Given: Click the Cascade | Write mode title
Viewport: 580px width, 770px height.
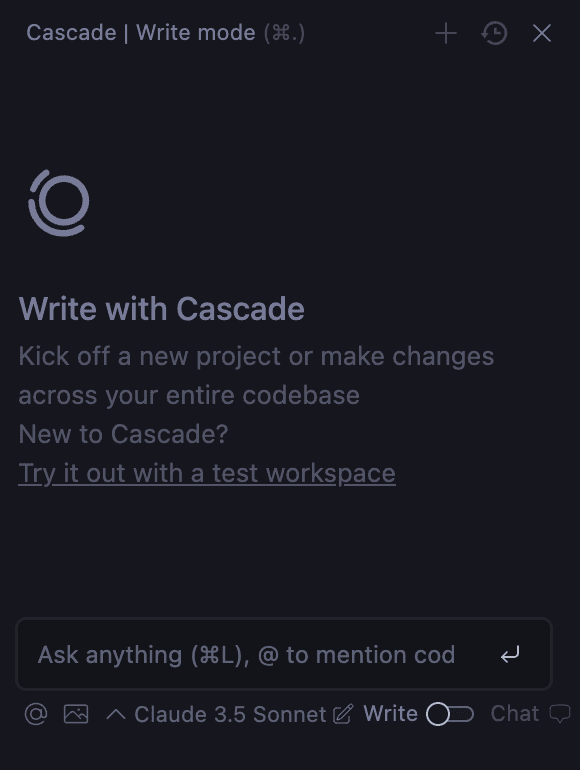Looking at the screenshot, I should 166,33.
